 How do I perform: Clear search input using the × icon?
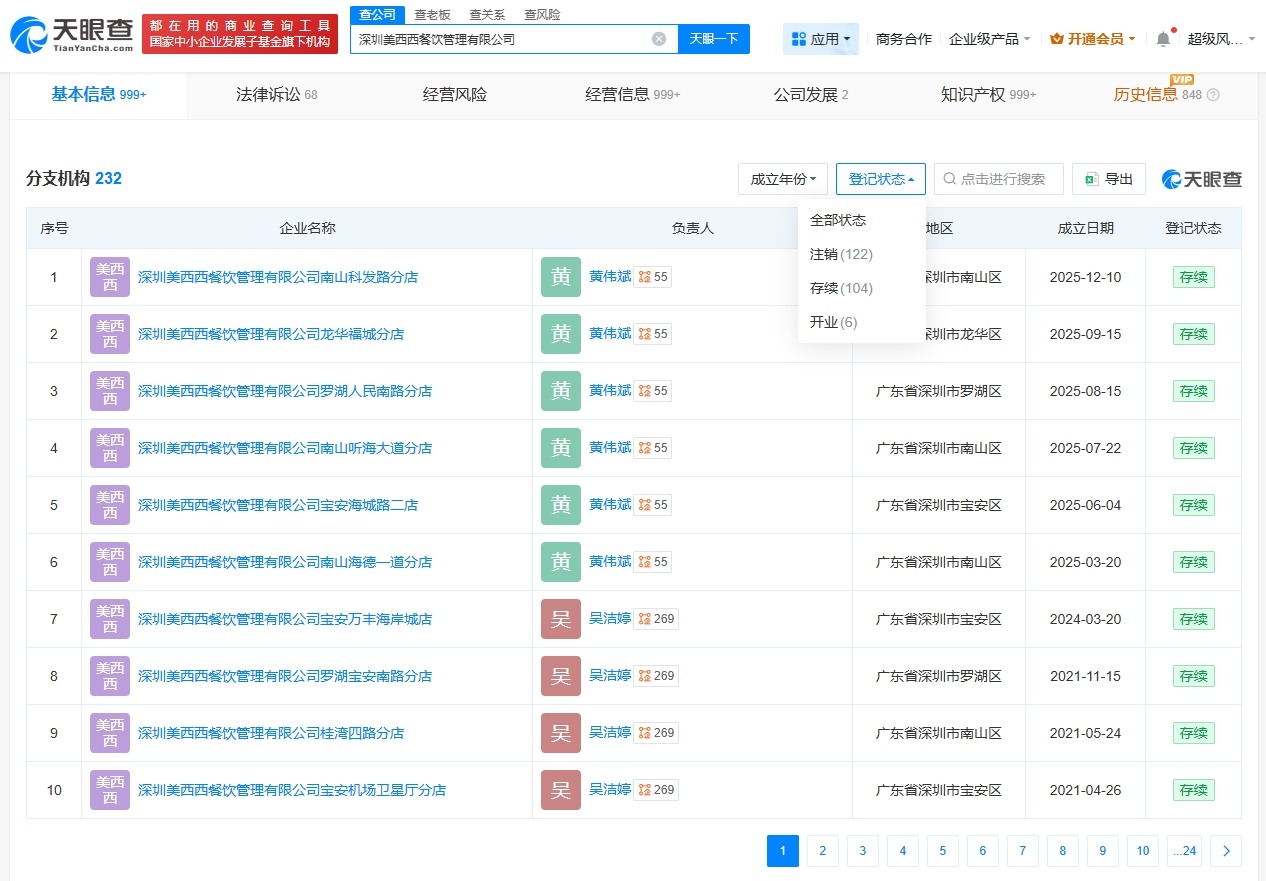coord(658,38)
